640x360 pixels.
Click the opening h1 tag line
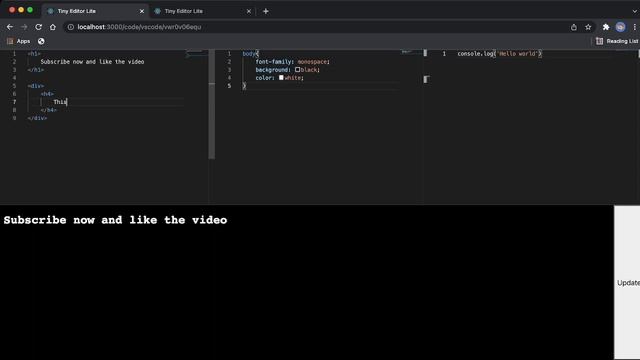34,54
